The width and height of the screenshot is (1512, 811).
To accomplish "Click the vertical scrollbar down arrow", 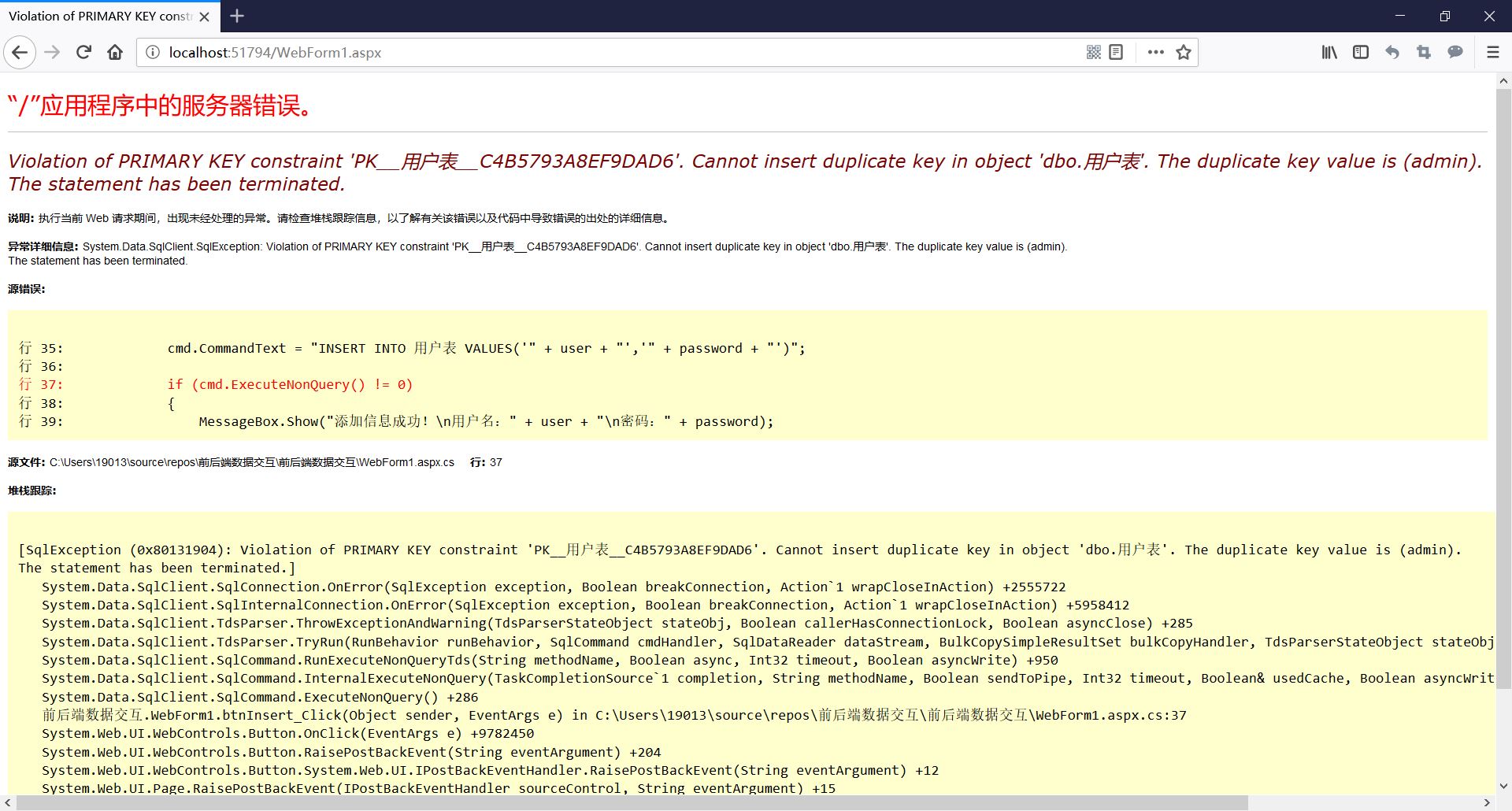I will click(x=1503, y=786).
